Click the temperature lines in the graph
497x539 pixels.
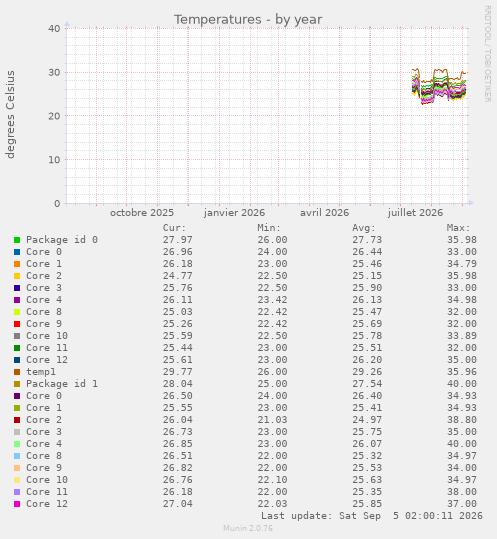439,87
